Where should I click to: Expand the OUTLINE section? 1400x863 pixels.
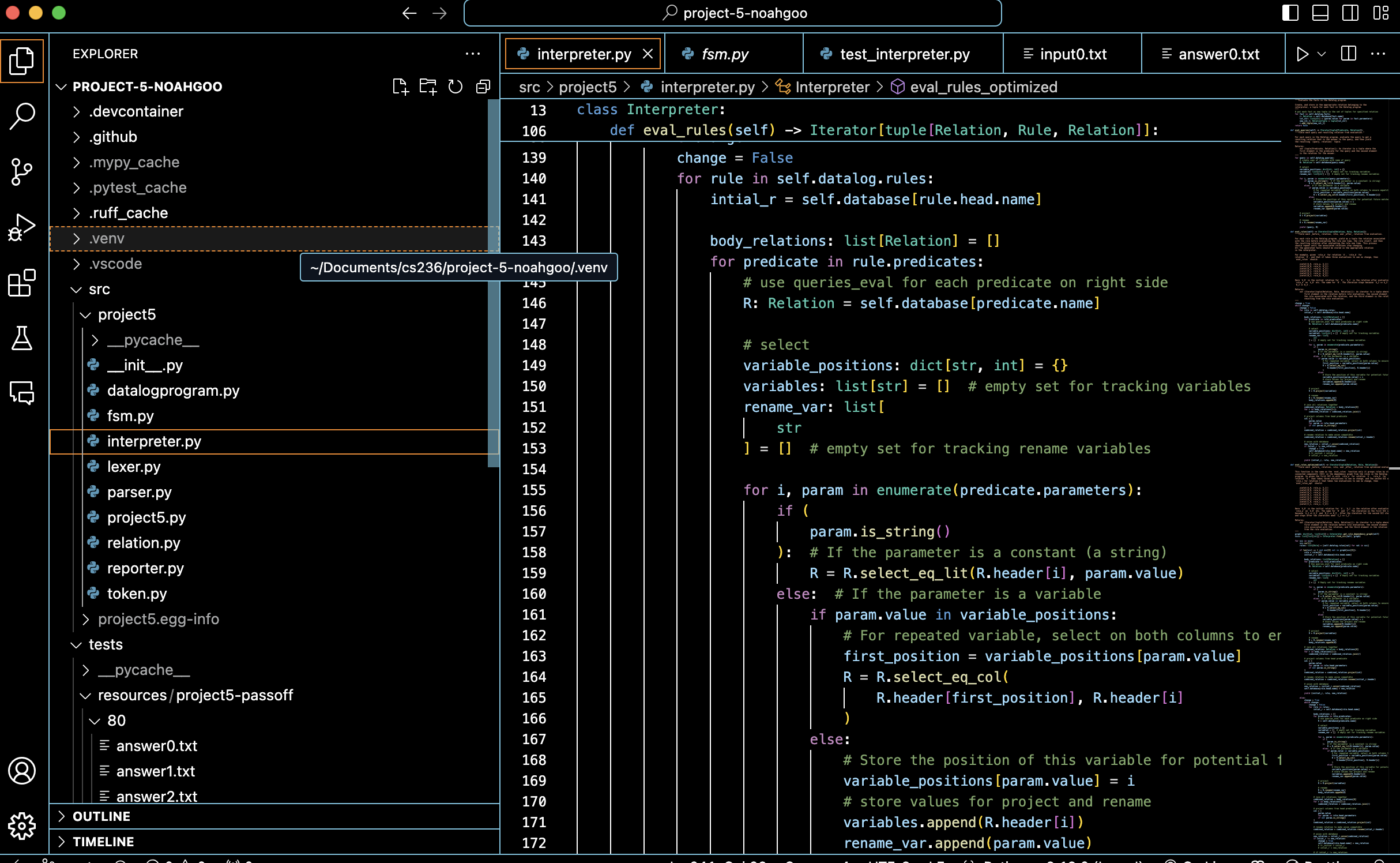click(274, 816)
